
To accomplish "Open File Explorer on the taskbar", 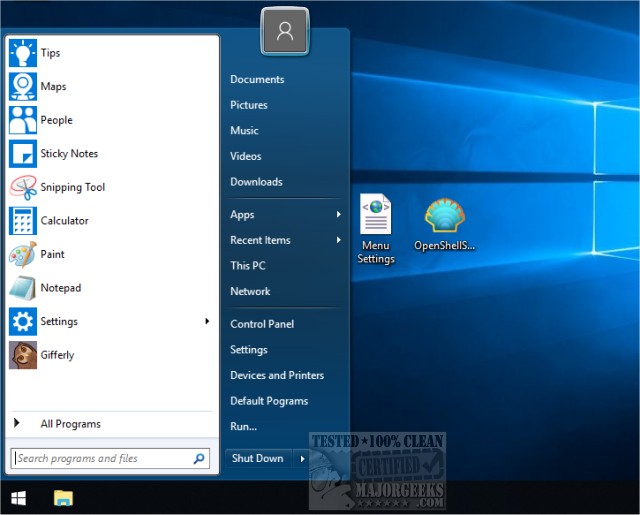I will pos(63,497).
